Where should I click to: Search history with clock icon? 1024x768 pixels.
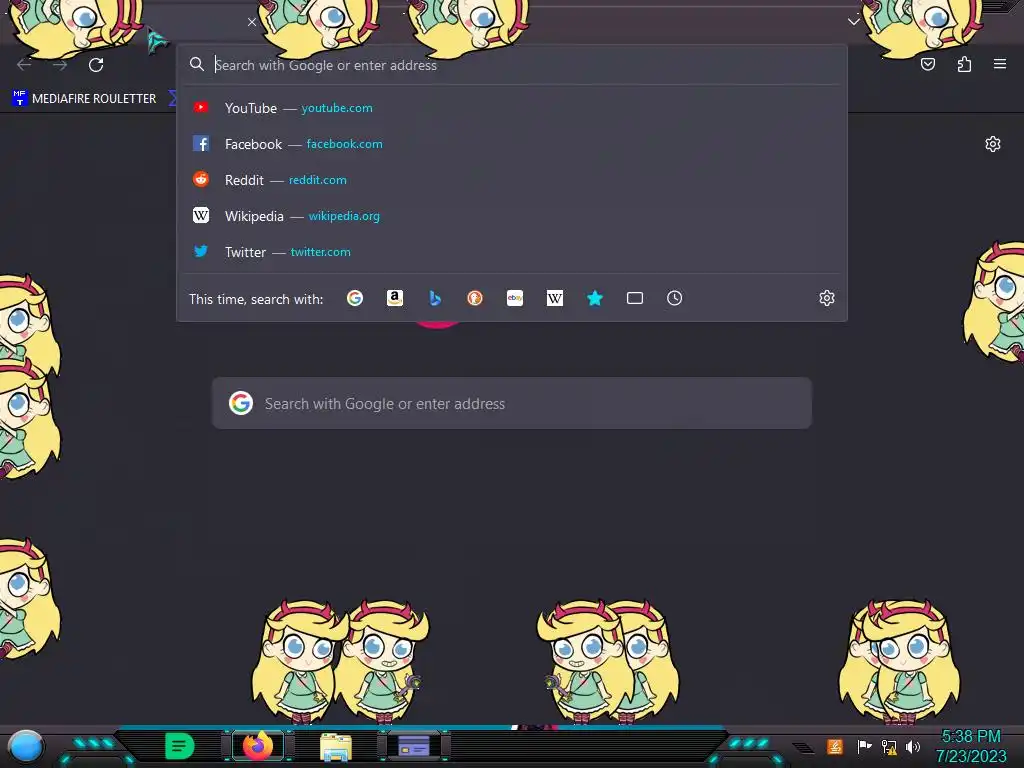pos(675,298)
